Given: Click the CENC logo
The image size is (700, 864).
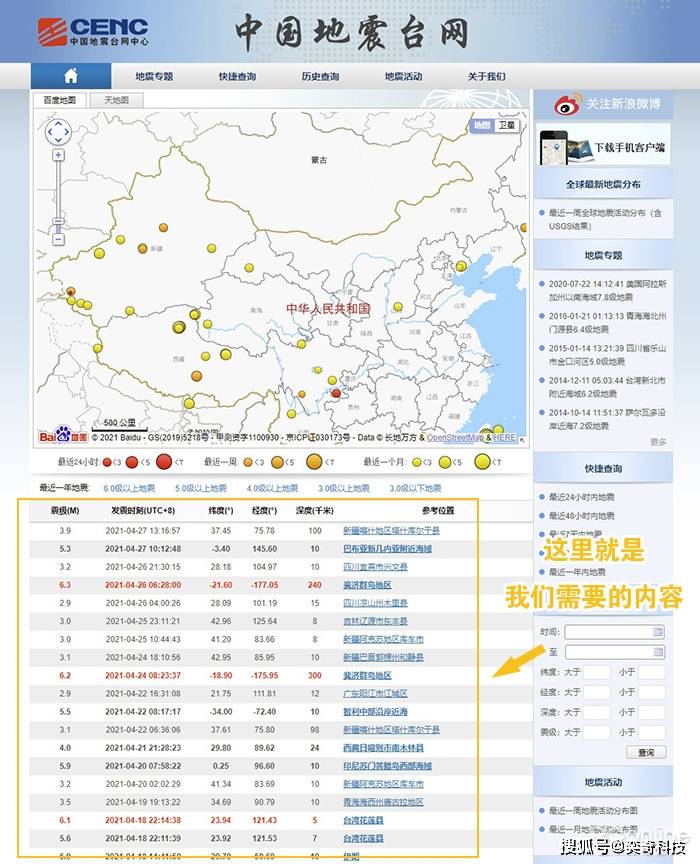Looking at the screenshot, I should pos(93,31).
